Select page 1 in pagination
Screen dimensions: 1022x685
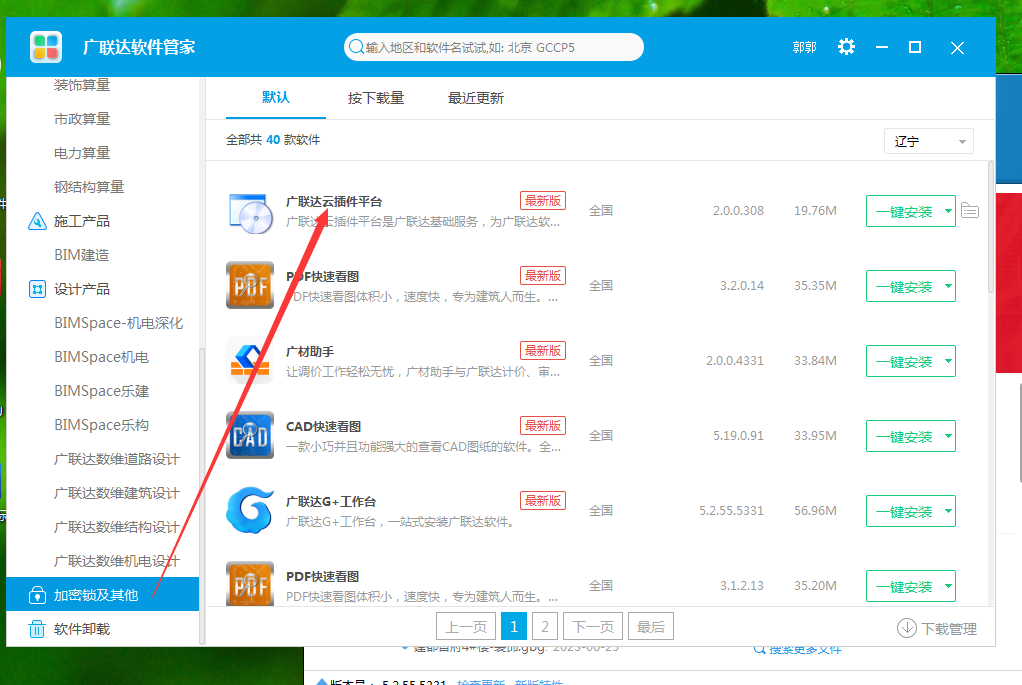pos(514,626)
